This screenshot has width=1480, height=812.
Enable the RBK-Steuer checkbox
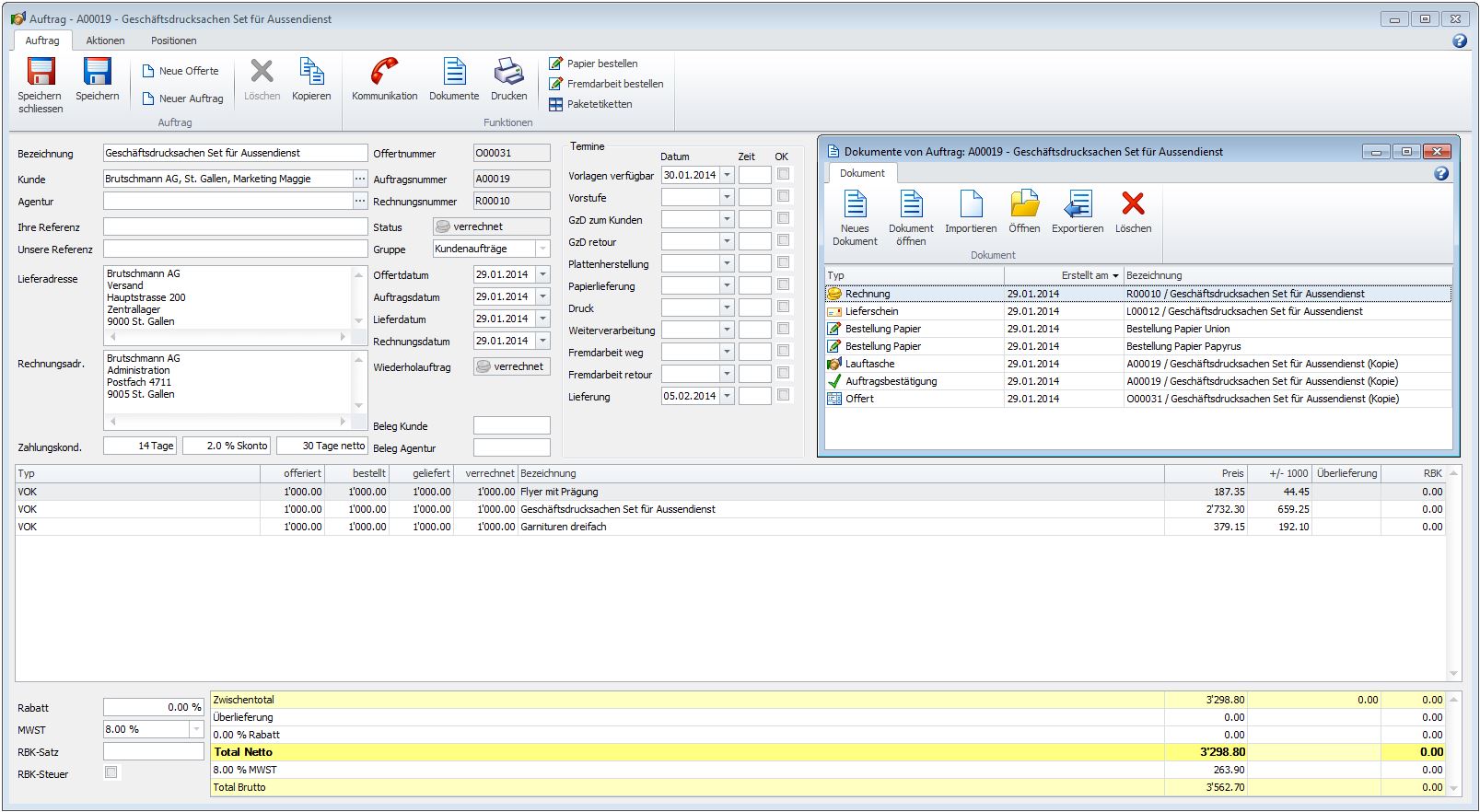point(111,772)
